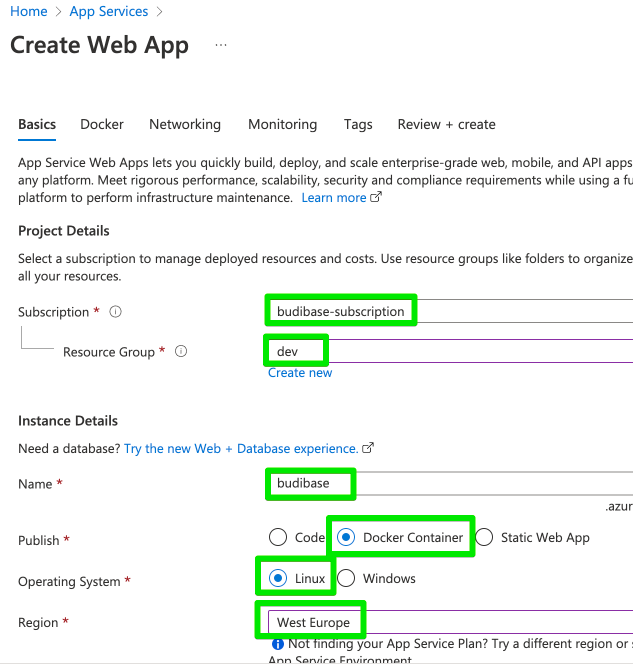633x667 pixels.
Task: Follow the Learn more link
Action: pos(334,197)
